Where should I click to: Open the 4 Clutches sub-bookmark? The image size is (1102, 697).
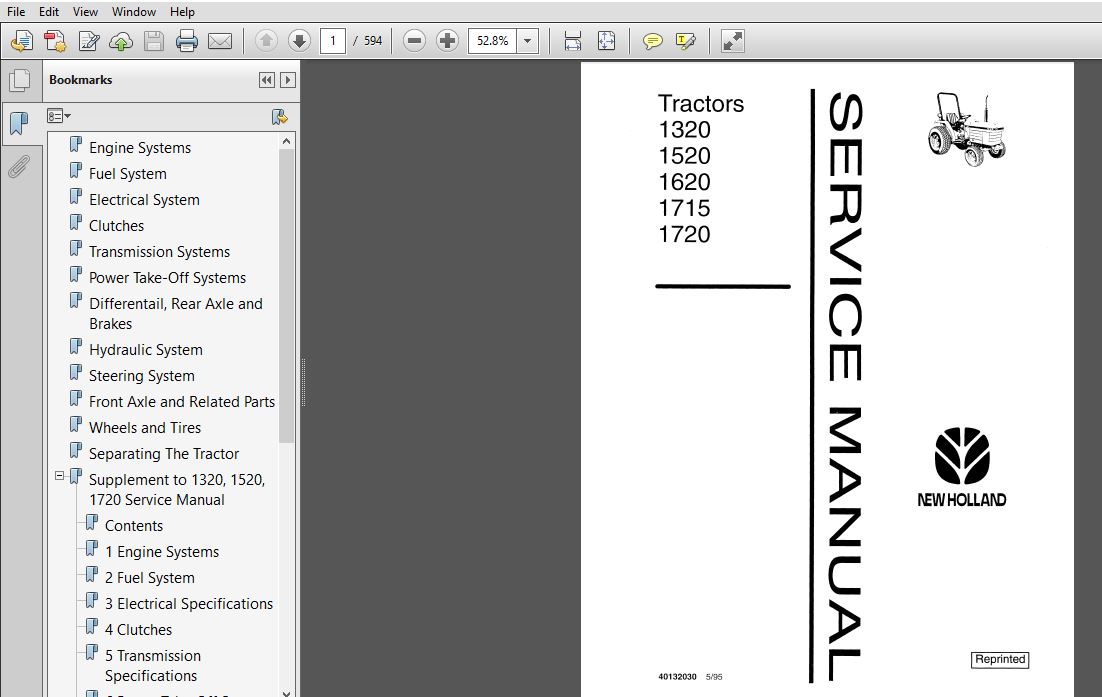(x=138, y=630)
